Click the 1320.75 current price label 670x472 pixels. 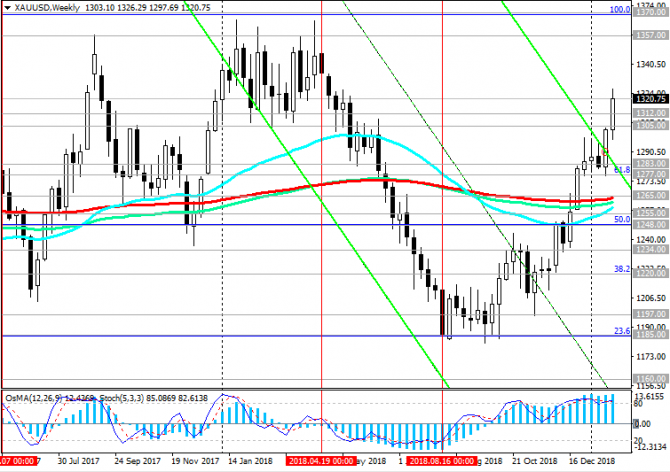coord(650,99)
